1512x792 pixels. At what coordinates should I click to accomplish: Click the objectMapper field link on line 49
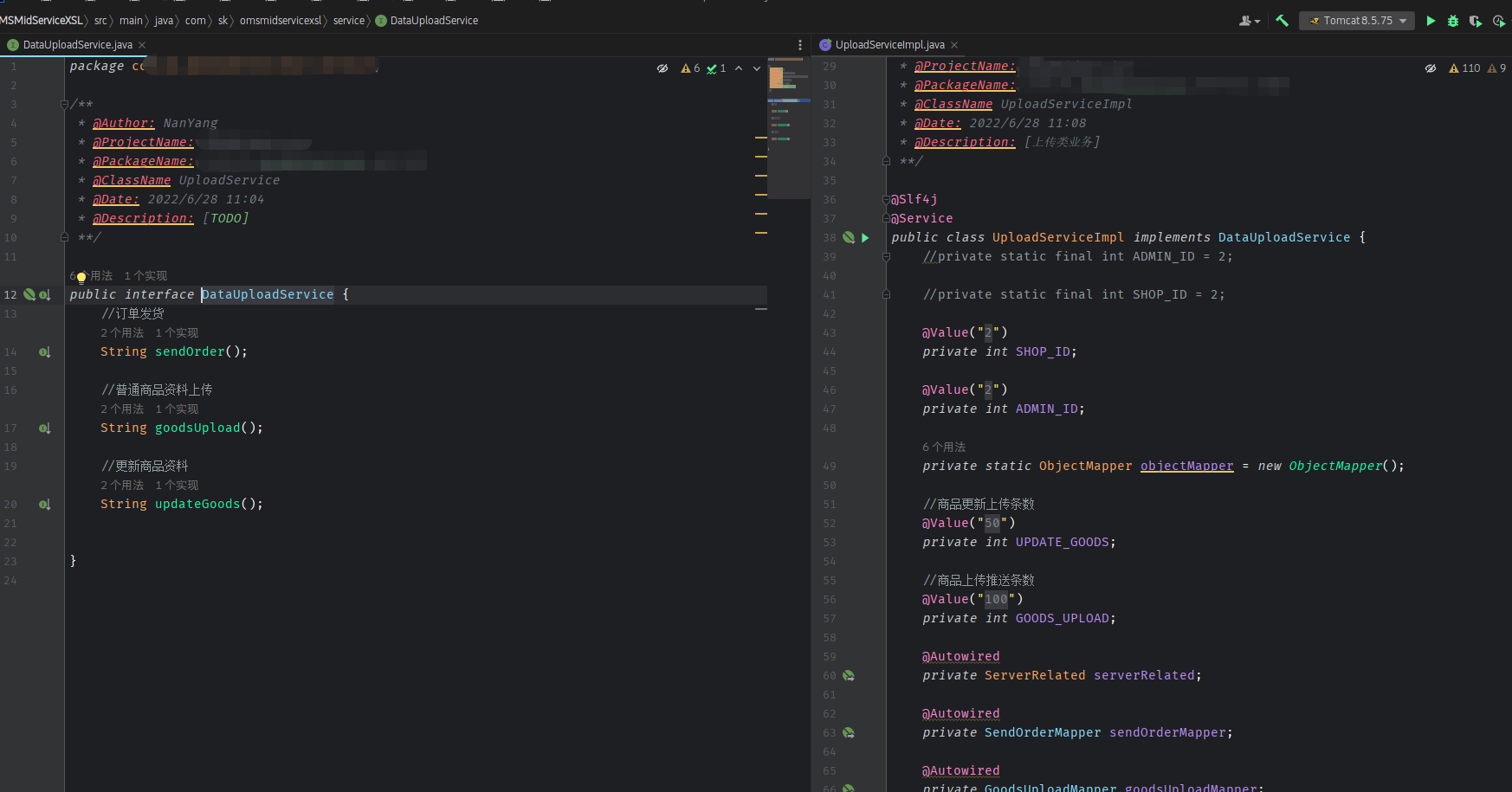pyautogui.click(x=1186, y=466)
